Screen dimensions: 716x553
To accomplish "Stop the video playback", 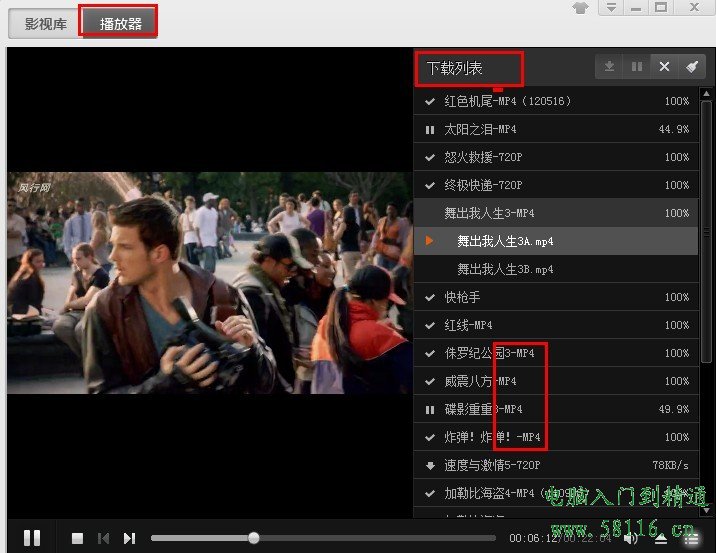I will (78, 538).
